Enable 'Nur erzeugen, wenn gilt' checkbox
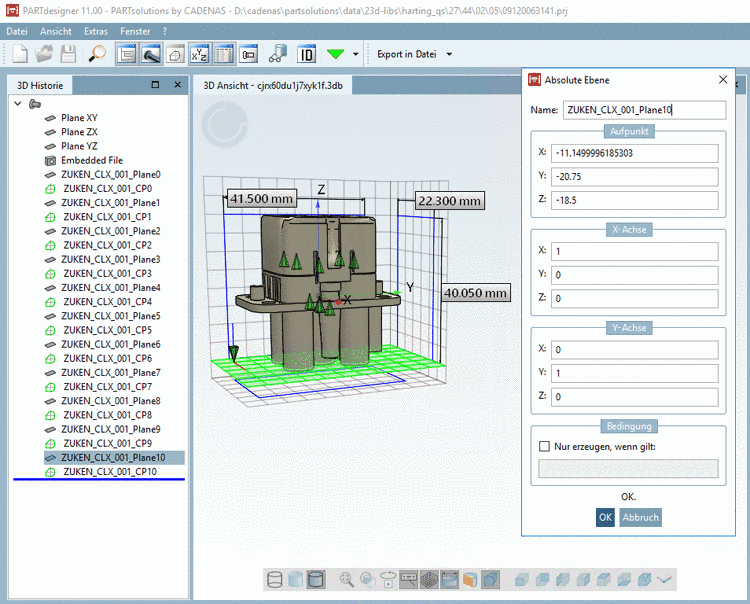Viewport: 750px width, 604px height. [x=545, y=446]
